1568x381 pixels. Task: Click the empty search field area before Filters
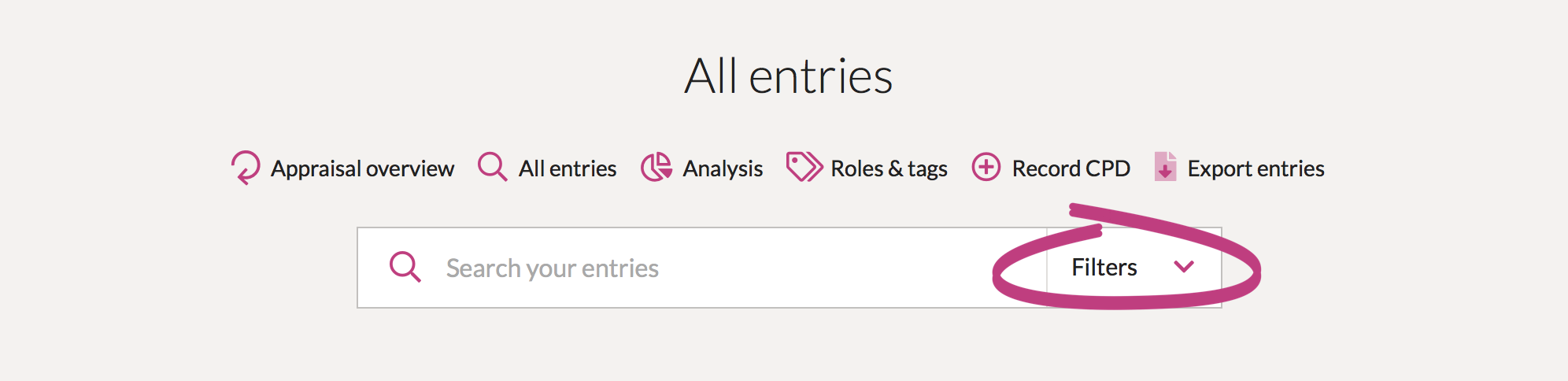point(827,268)
